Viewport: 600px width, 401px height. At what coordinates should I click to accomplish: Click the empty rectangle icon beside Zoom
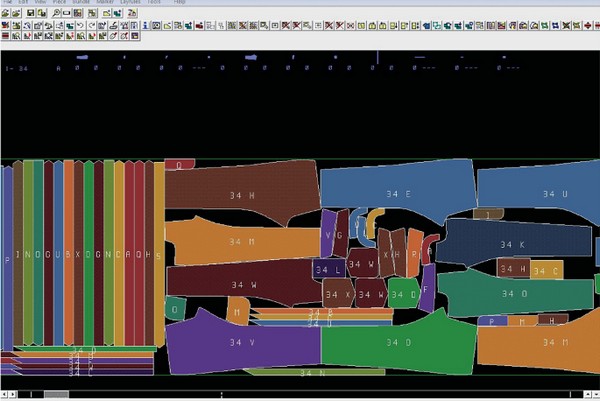click(x=67, y=13)
